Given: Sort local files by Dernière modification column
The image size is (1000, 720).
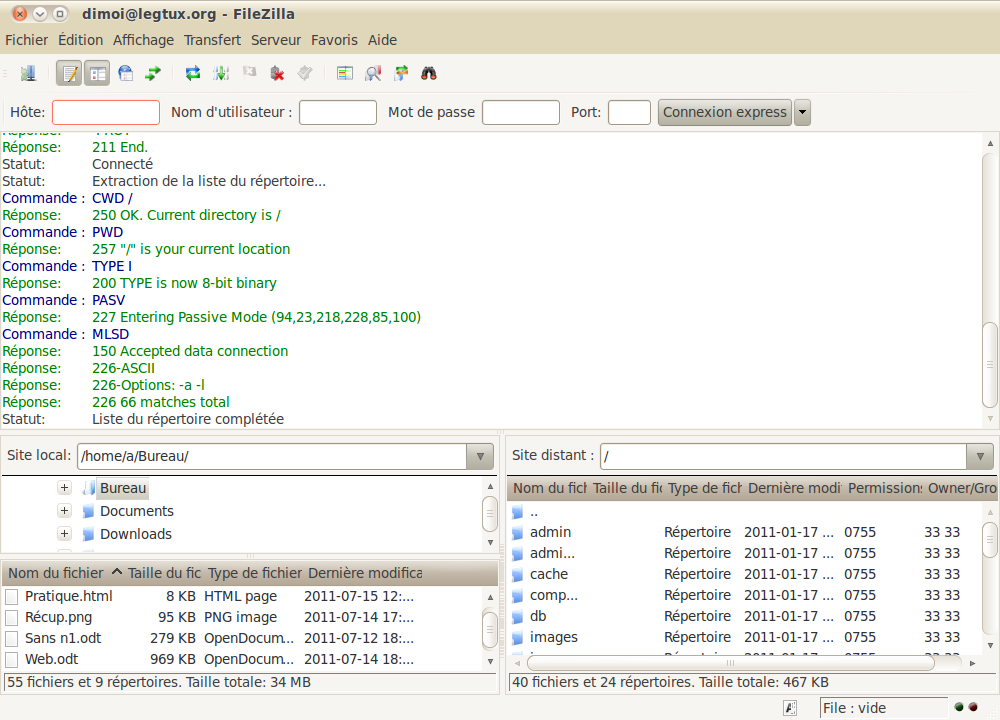Looking at the screenshot, I should (x=365, y=573).
